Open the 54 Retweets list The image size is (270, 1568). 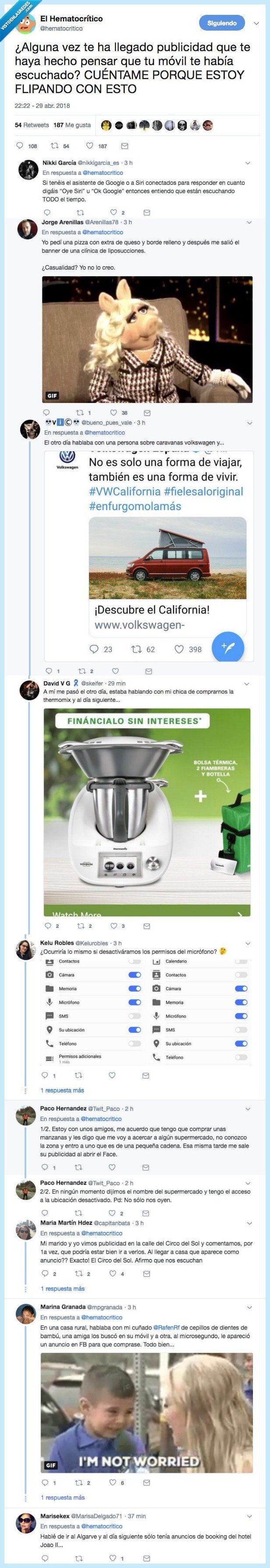32,125
